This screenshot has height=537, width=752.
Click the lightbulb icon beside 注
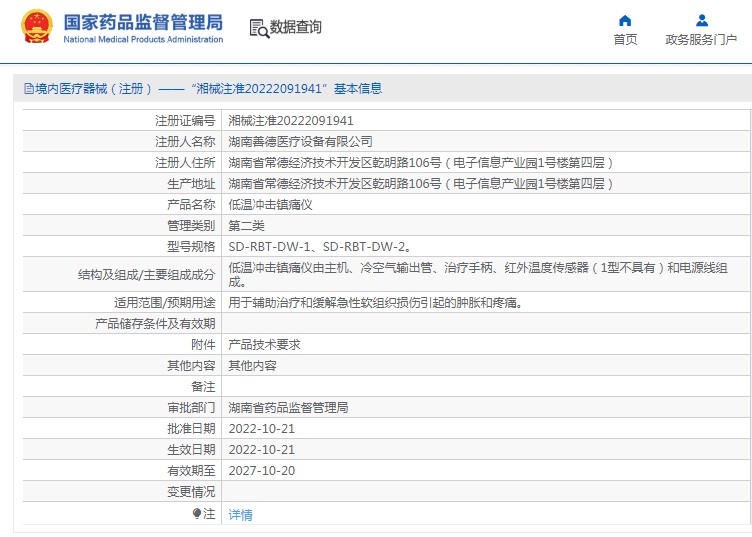tap(197, 514)
